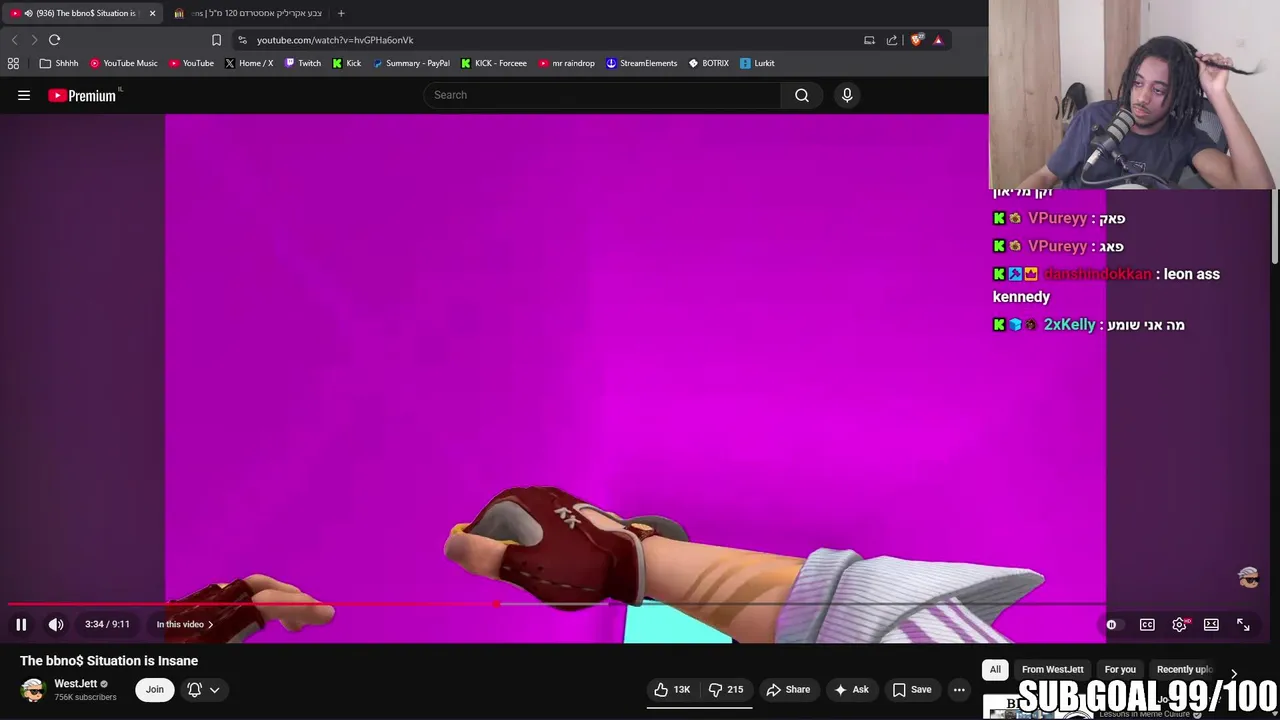Open the mr raindrop bookmark

click(567, 63)
